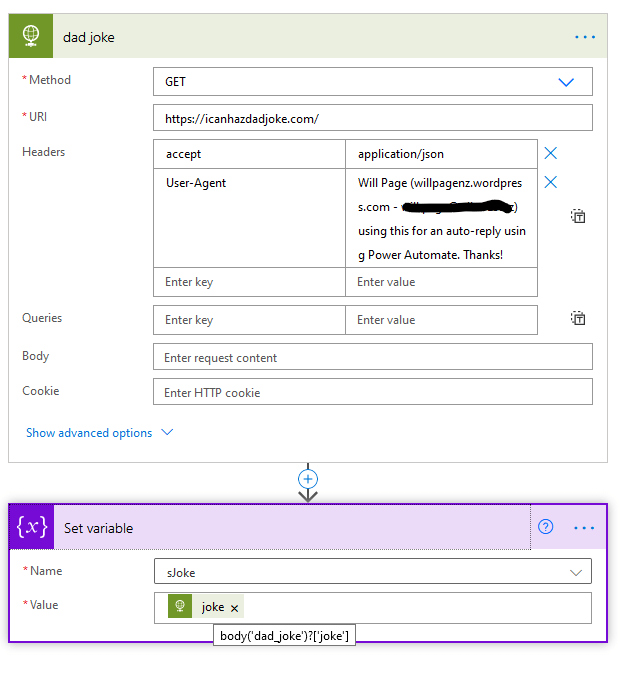Click the plus insert step button

click(x=308, y=479)
